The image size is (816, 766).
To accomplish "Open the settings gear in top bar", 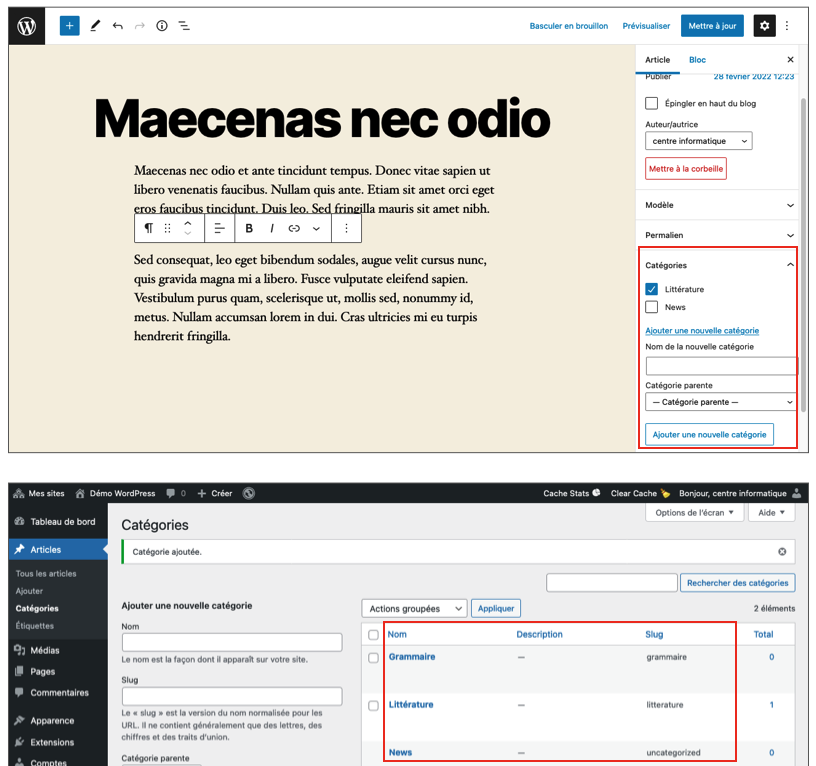I will 765,26.
